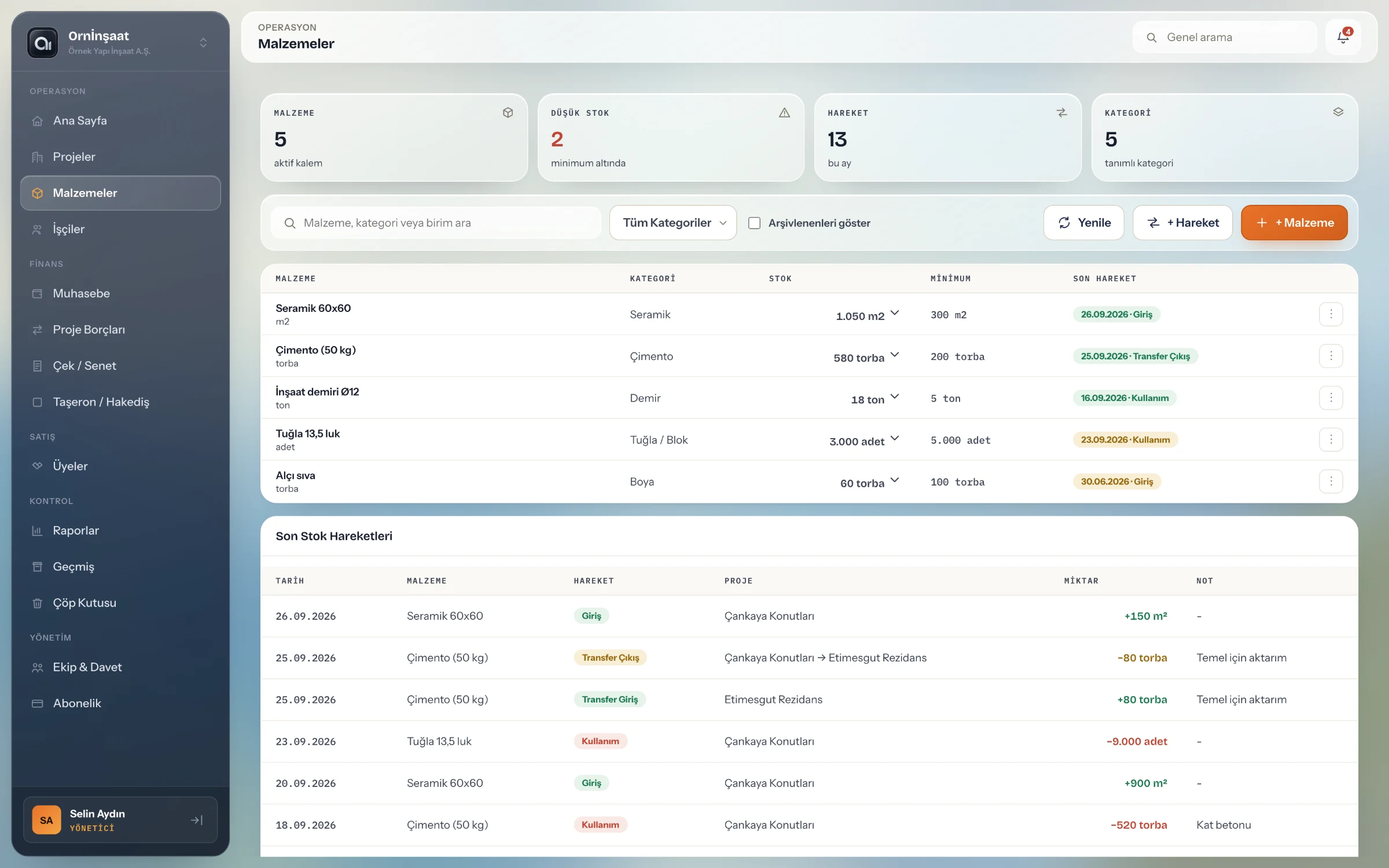This screenshot has height=868, width=1389.
Task: Navigate to Muhasebe page
Action: [120, 293]
